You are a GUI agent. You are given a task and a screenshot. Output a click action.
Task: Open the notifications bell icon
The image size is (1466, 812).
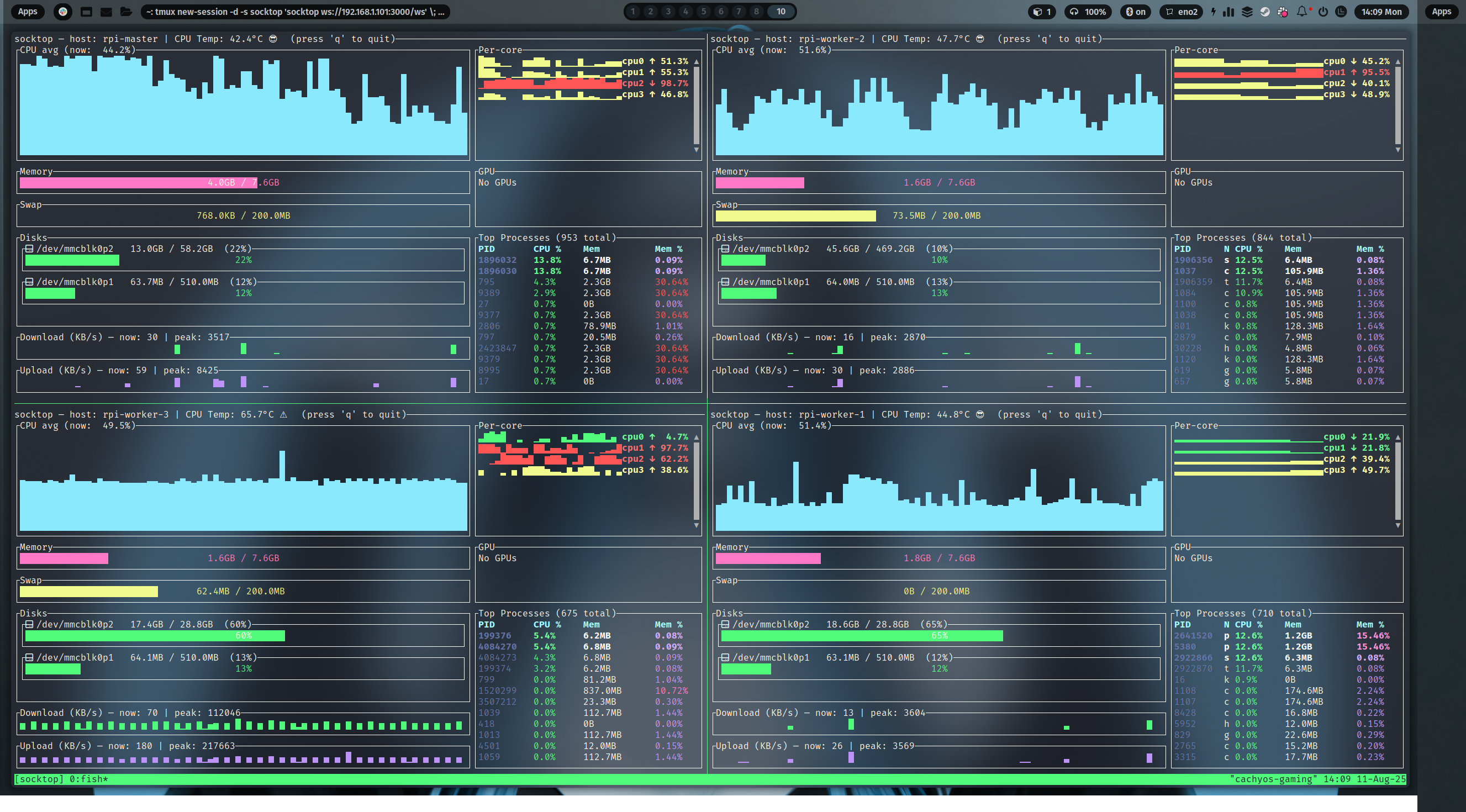click(x=1301, y=12)
